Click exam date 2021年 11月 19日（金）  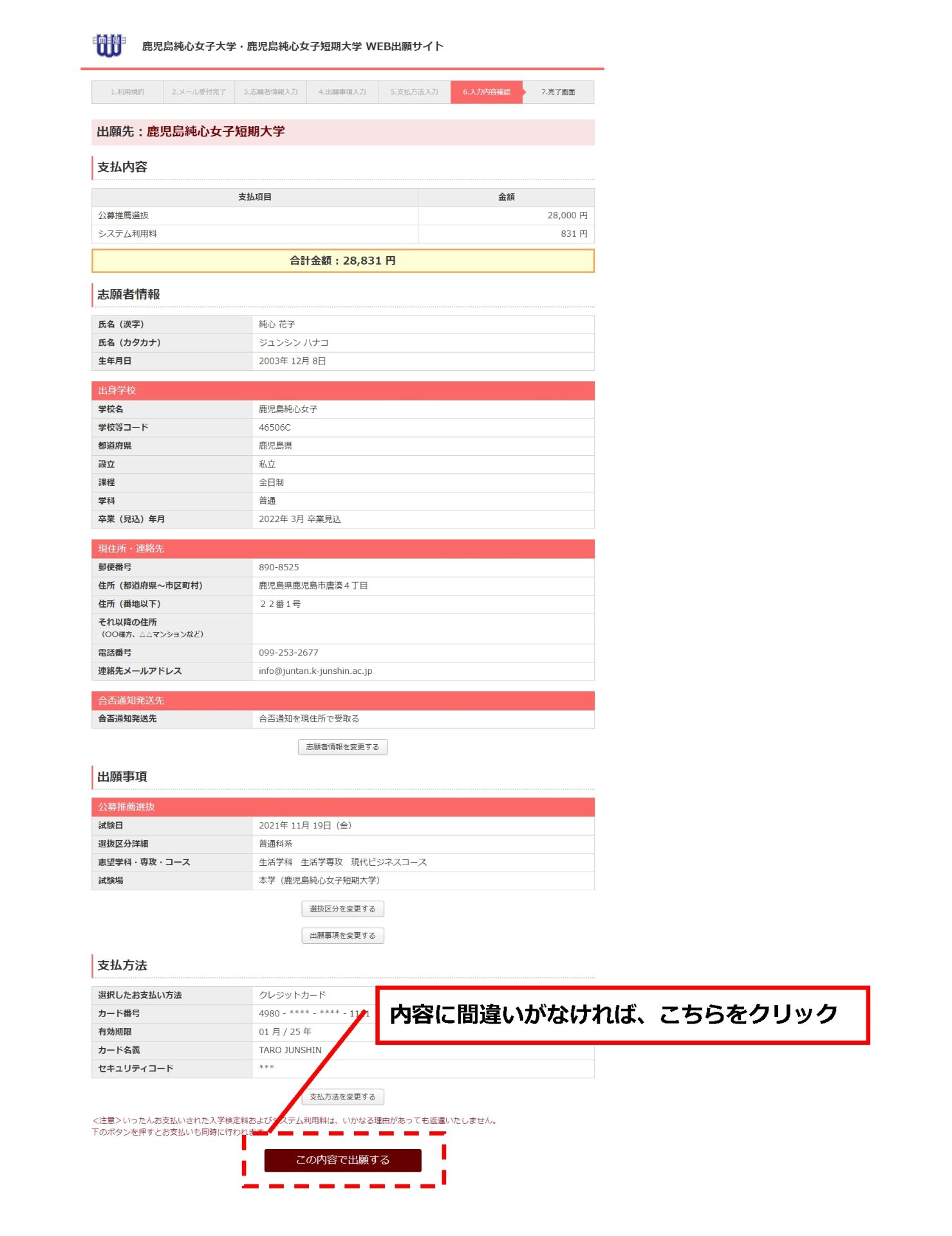tap(307, 826)
